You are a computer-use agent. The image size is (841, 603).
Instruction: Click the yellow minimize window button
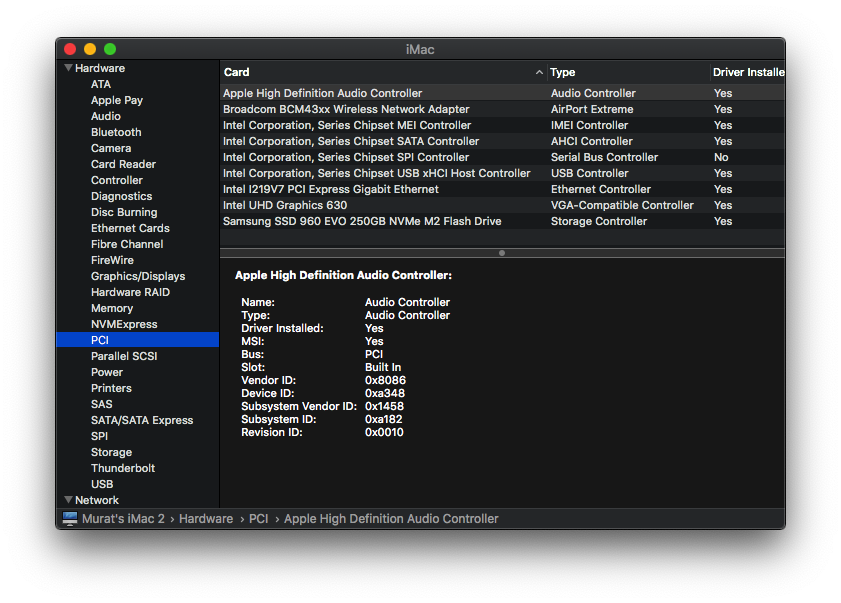pos(90,49)
